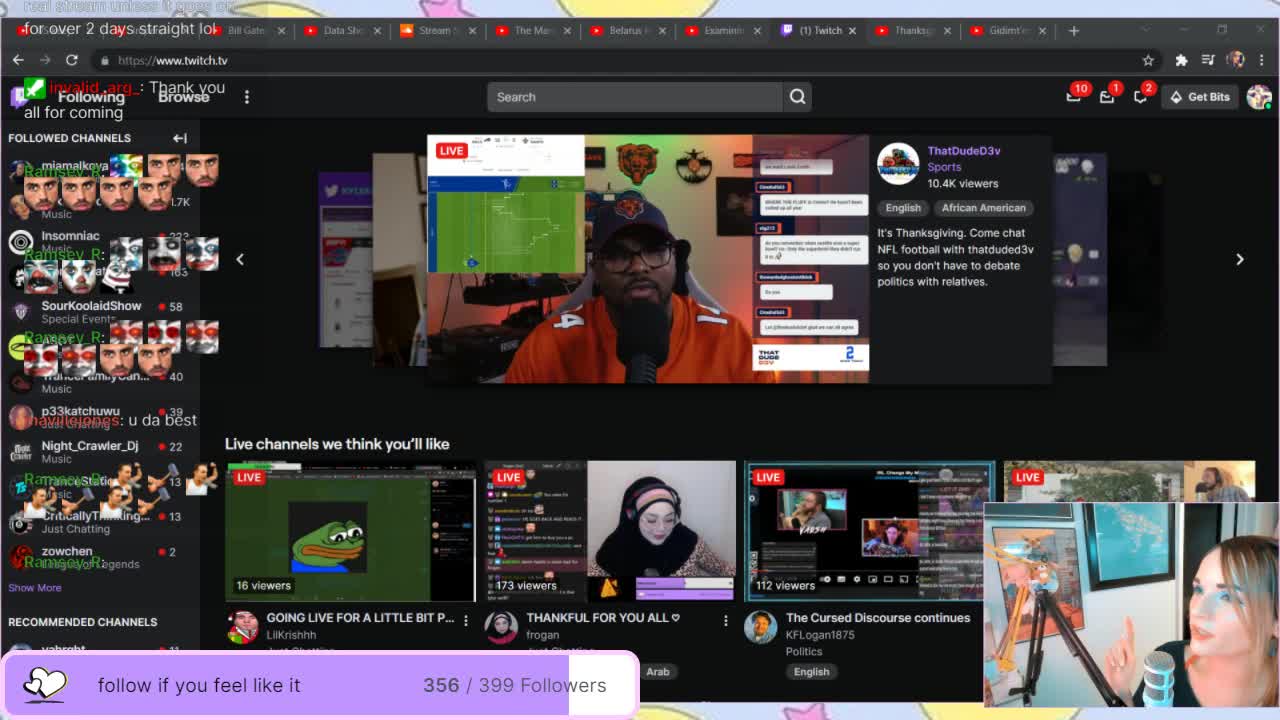The image size is (1280, 720).
Task: Click the browser forward arrow
Action: [x=45, y=60]
